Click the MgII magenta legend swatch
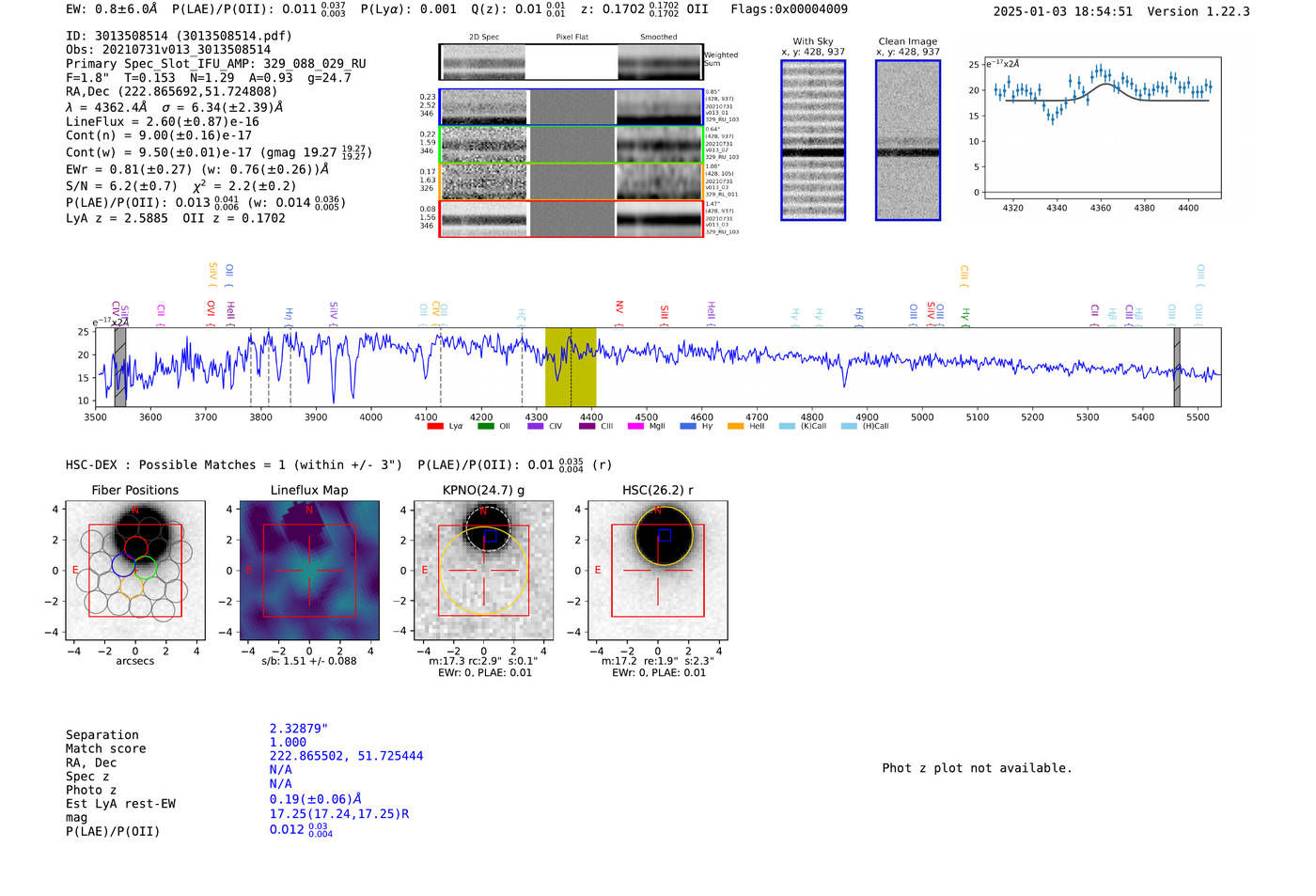Image resolution: width=1316 pixels, height=896 pixels. click(635, 426)
